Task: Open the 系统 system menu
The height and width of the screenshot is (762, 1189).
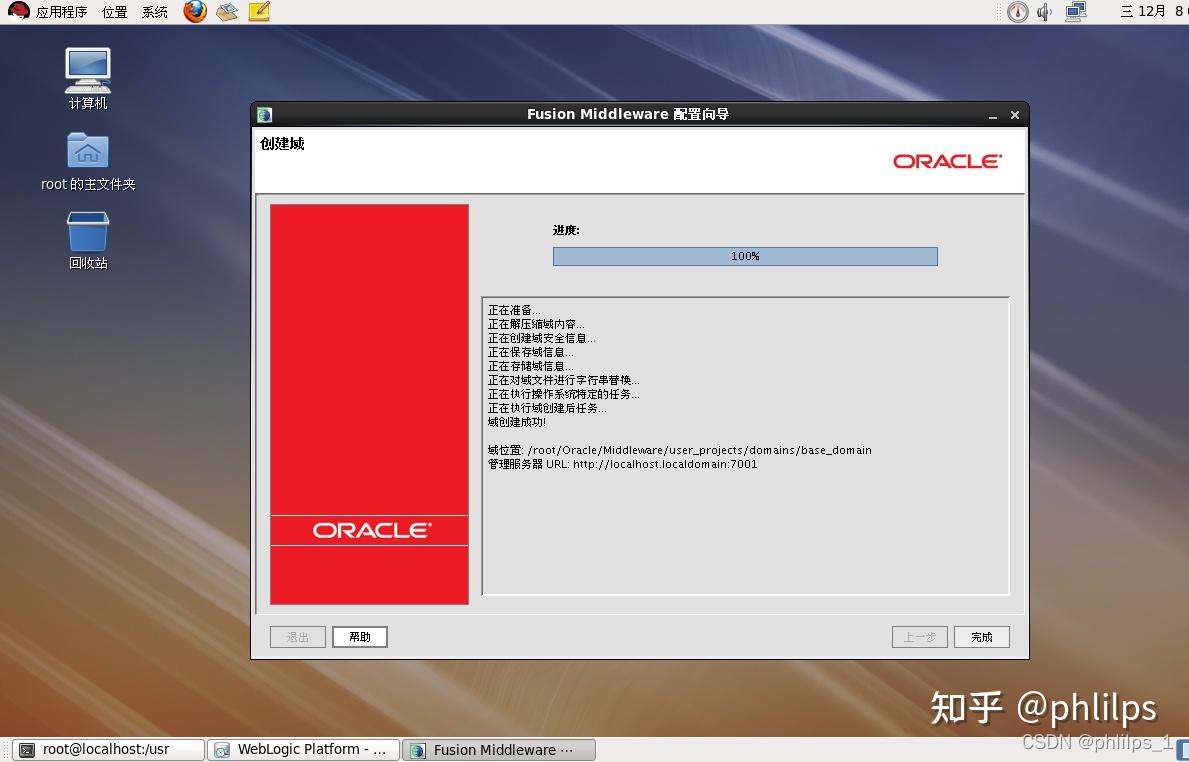Action: pyautogui.click(x=155, y=12)
